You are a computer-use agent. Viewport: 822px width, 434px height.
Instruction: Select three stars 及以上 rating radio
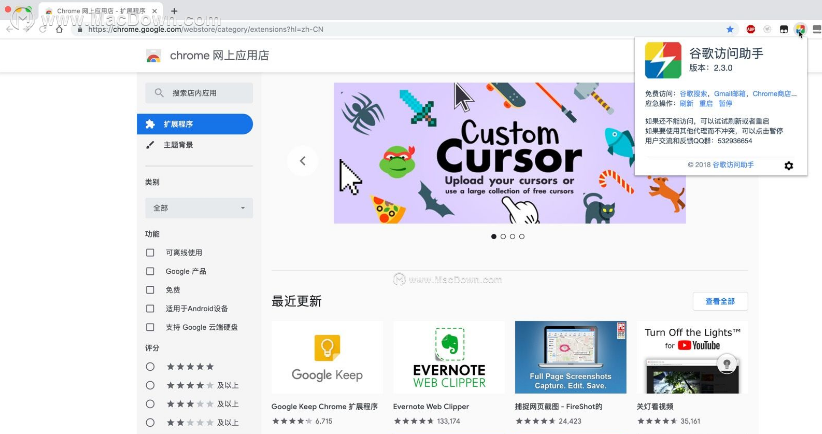click(x=150, y=404)
